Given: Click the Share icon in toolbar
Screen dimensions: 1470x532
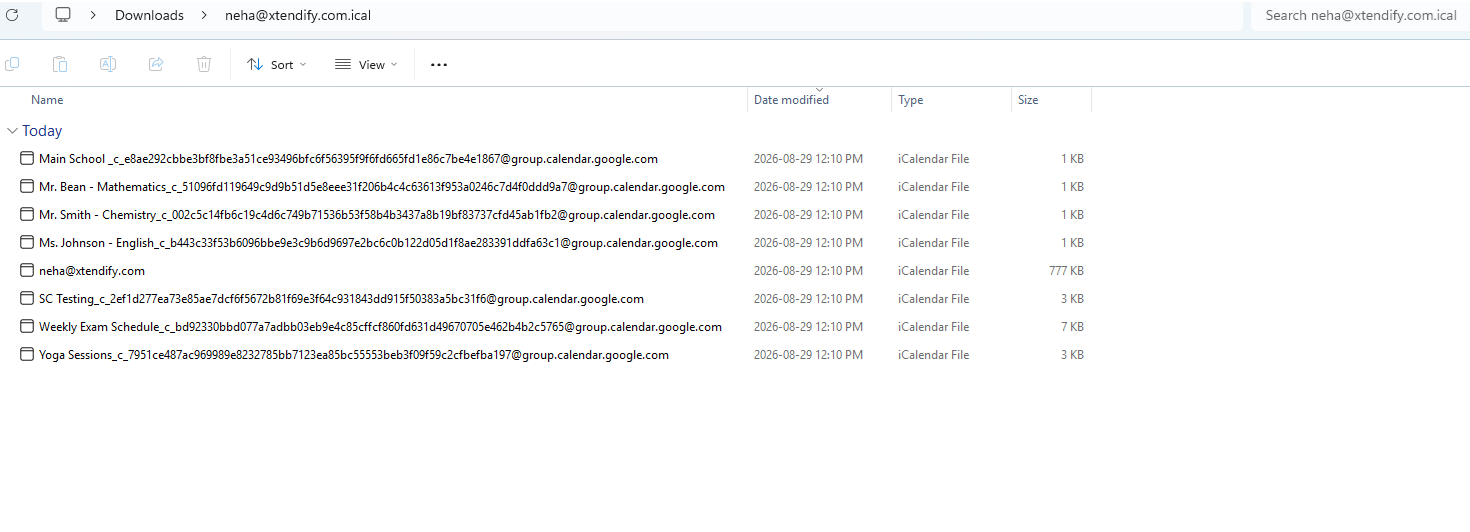Looking at the screenshot, I should coord(156,64).
